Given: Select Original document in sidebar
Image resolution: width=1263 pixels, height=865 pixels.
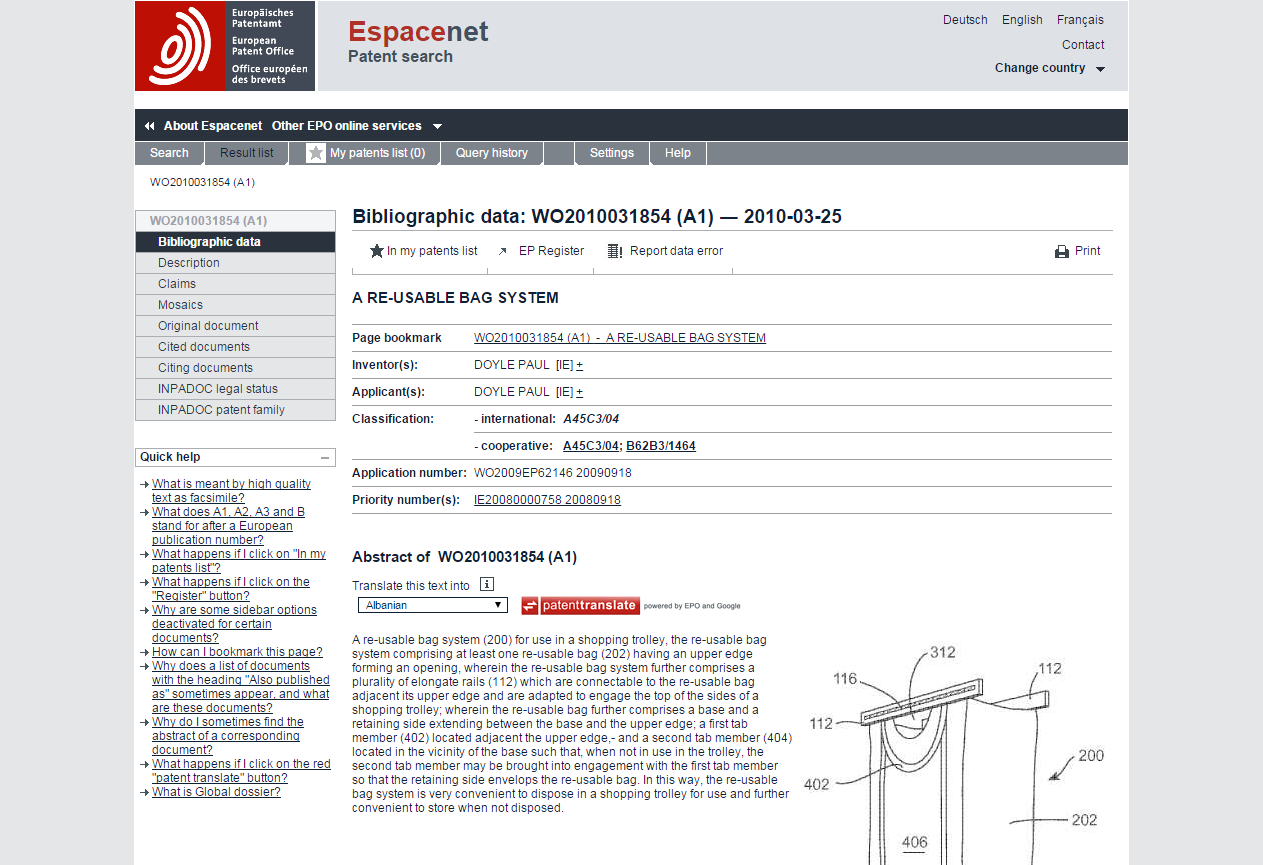Looking at the screenshot, I should [235, 326].
